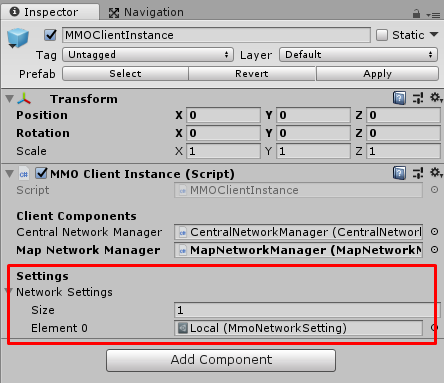Image resolution: width=444 pixels, height=383 pixels.
Task: Toggle the Inspector lock icon
Action: pyautogui.click(x=416, y=14)
